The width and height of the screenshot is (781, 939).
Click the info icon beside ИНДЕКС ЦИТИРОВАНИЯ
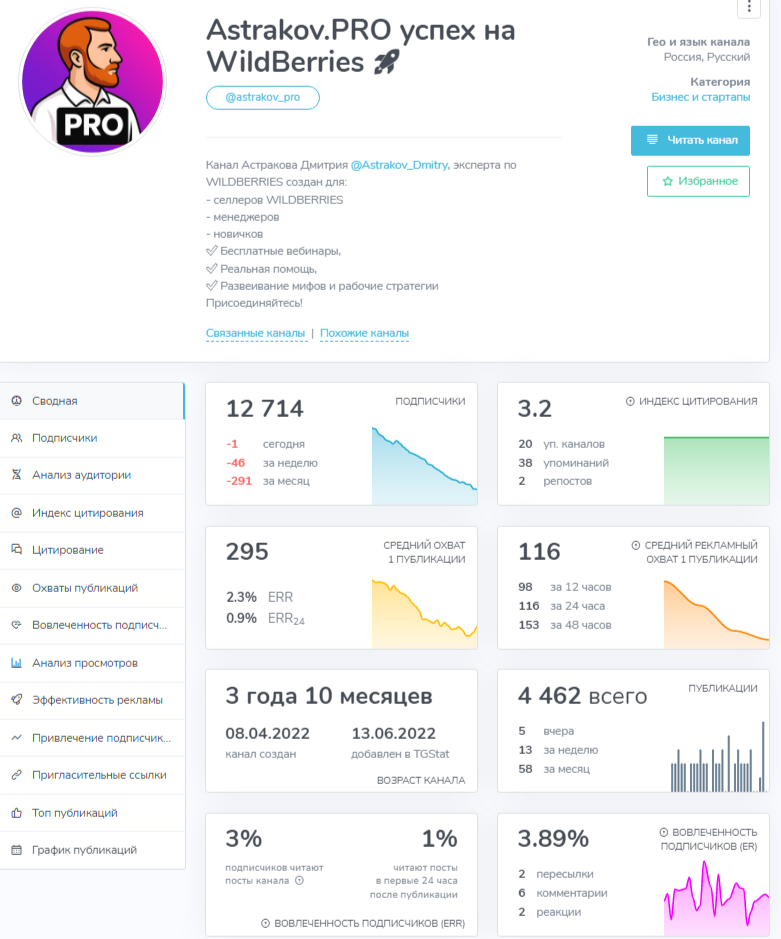[x=630, y=401]
